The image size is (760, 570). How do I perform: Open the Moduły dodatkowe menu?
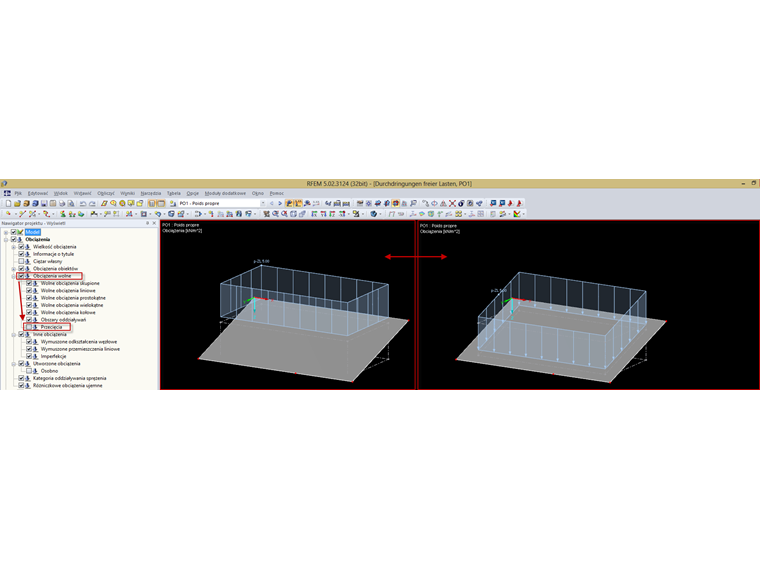click(225, 193)
